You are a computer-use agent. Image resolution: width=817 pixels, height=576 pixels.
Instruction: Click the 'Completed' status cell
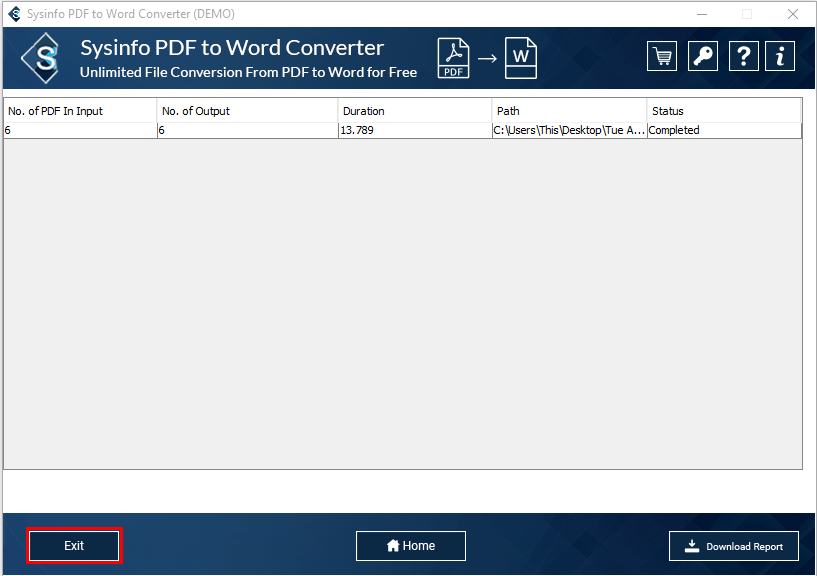[x=723, y=130]
